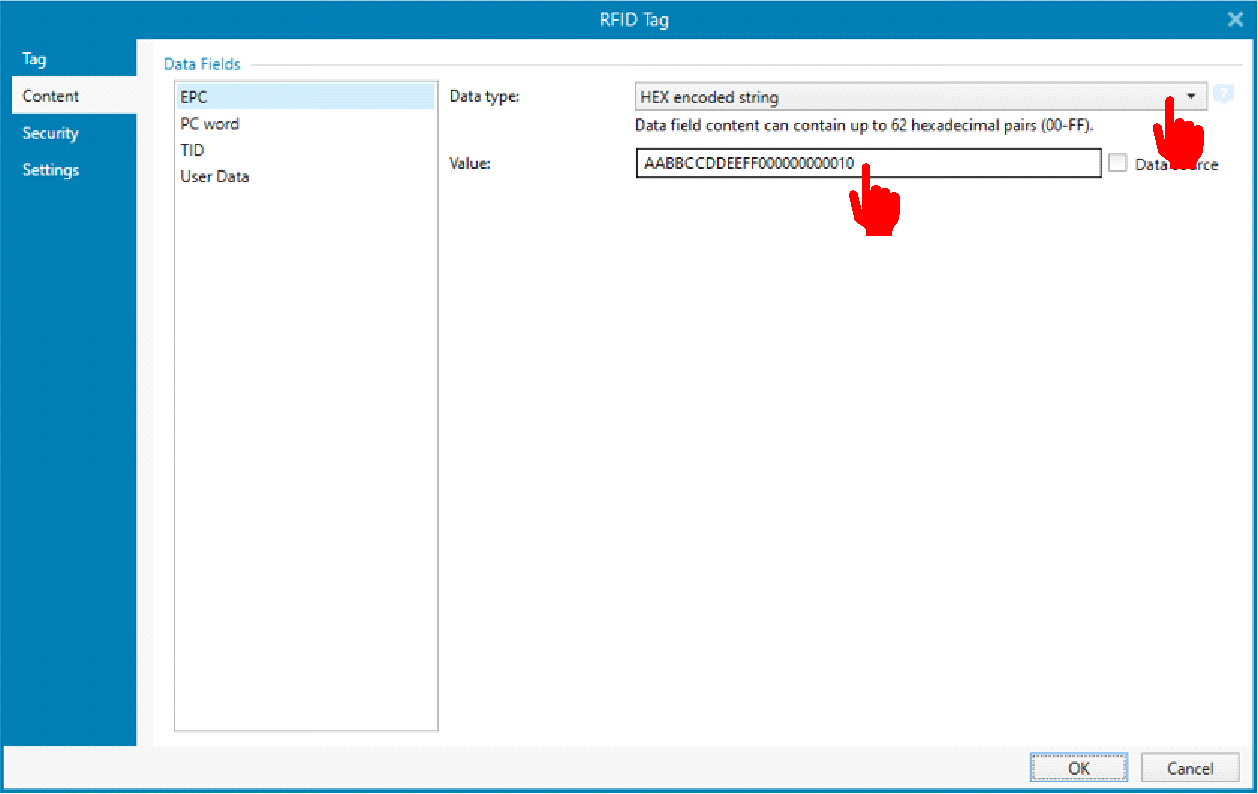The width and height of the screenshot is (1258, 794).
Task: Click empty area of Data Fields list
Action: click(305, 450)
